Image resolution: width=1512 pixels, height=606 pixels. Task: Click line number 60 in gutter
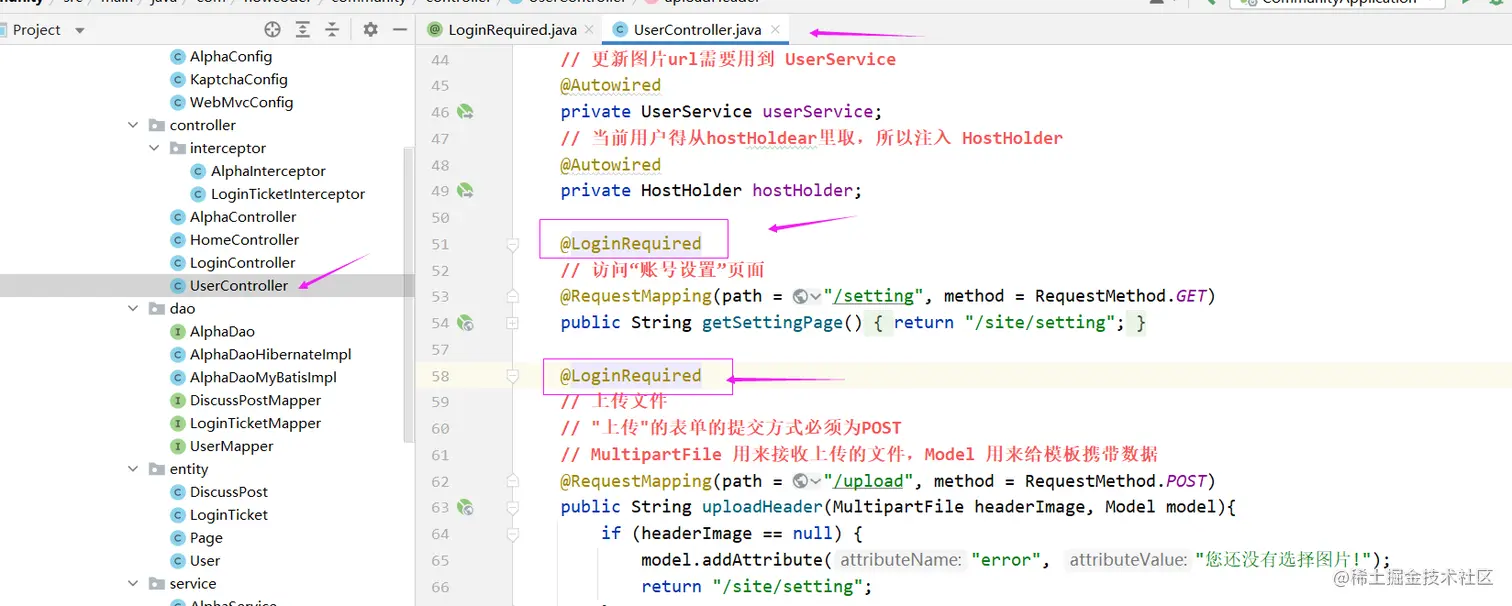[440, 429]
